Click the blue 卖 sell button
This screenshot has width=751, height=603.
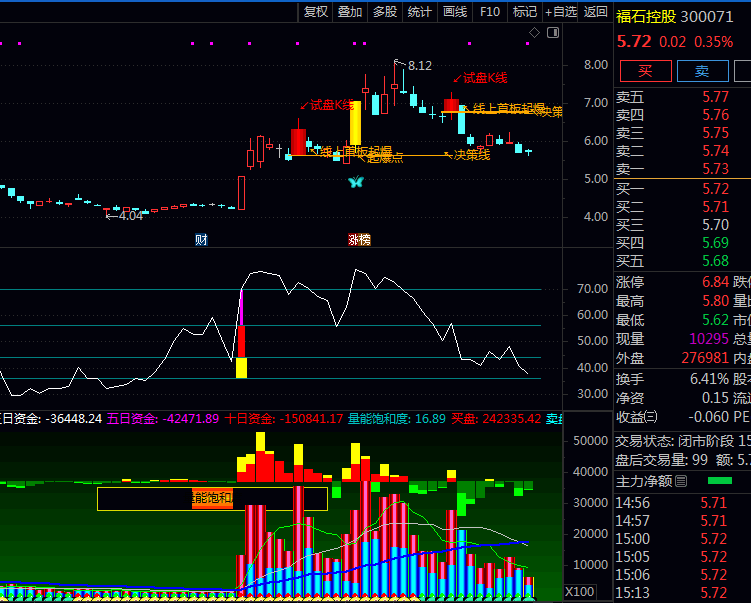pyautogui.click(x=702, y=71)
